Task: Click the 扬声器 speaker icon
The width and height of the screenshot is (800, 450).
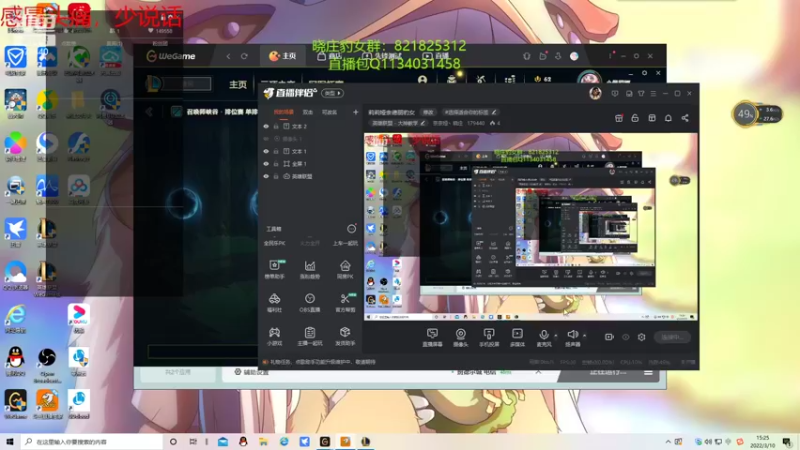Action: click(572, 335)
